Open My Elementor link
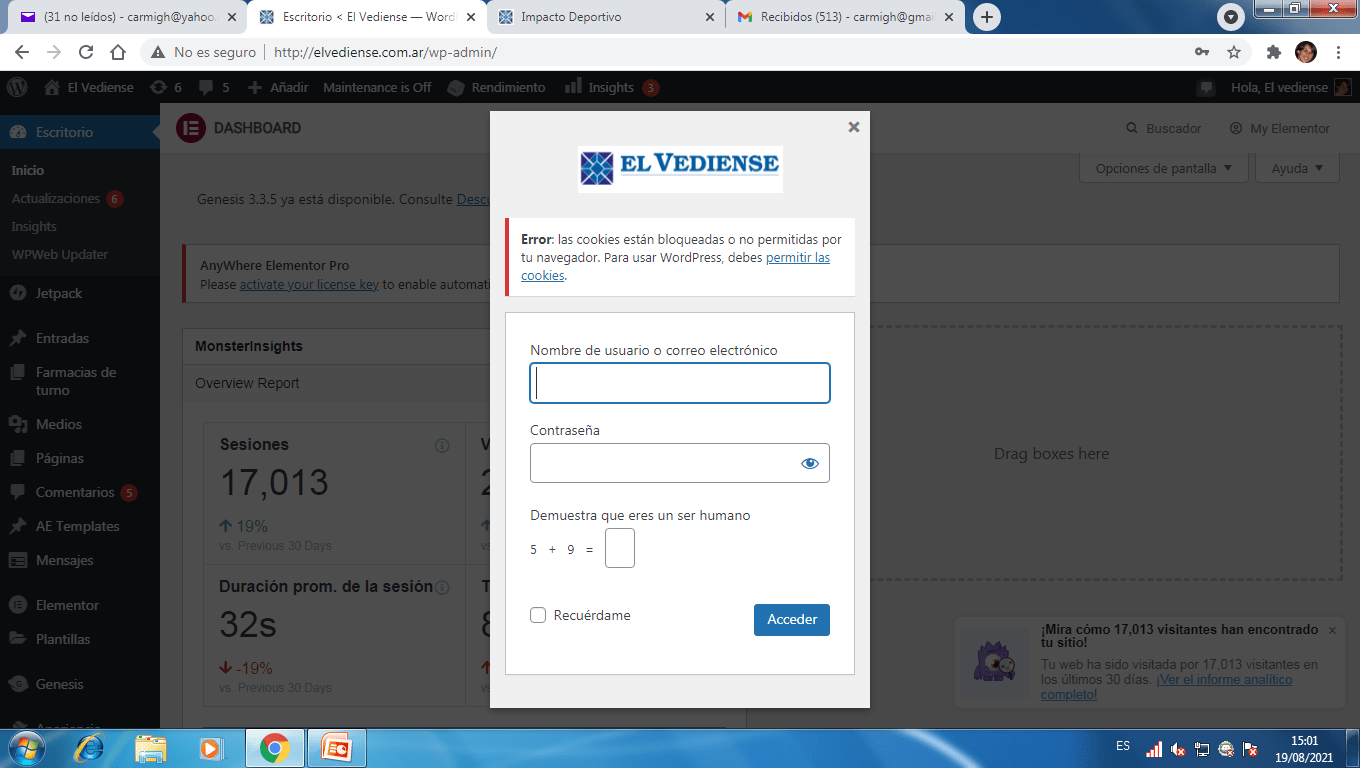The width and height of the screenshot is (1360, 768). (1280, 128)
